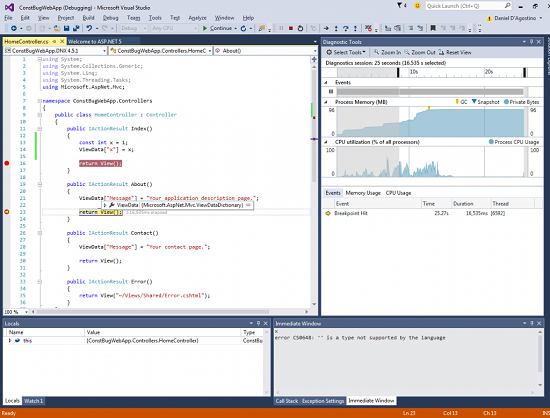The height and width of the screenshot is (418, 550).
Task: Expand the 'this' variable in Locals
Action: [x=10, y=341]
